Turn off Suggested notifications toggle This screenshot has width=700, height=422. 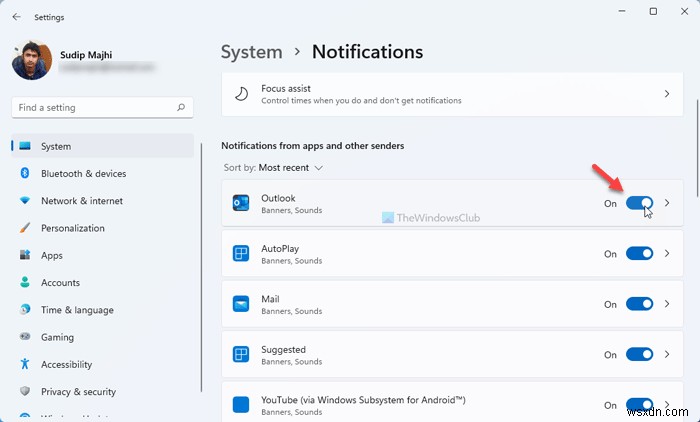pos(639,355)
